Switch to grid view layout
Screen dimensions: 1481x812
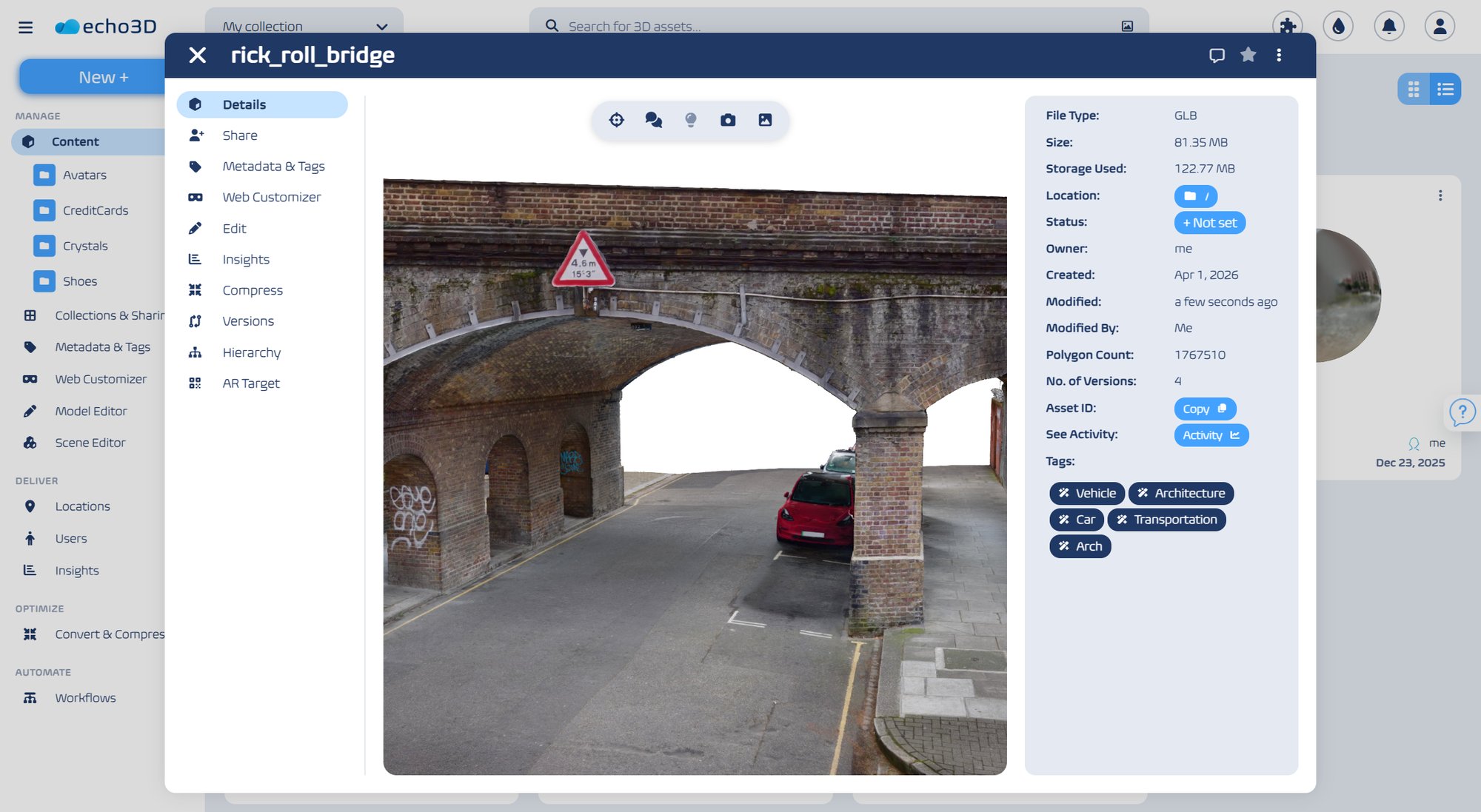(1414, 88)
